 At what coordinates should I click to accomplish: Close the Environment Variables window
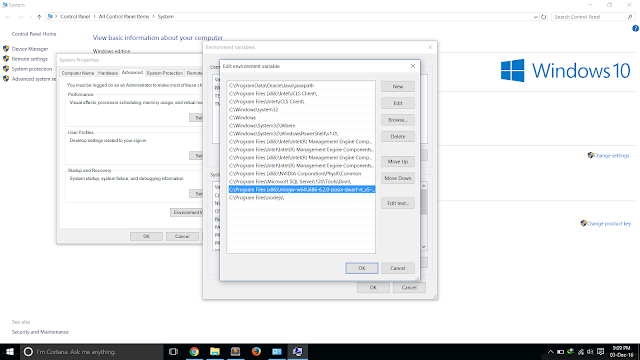430,47
